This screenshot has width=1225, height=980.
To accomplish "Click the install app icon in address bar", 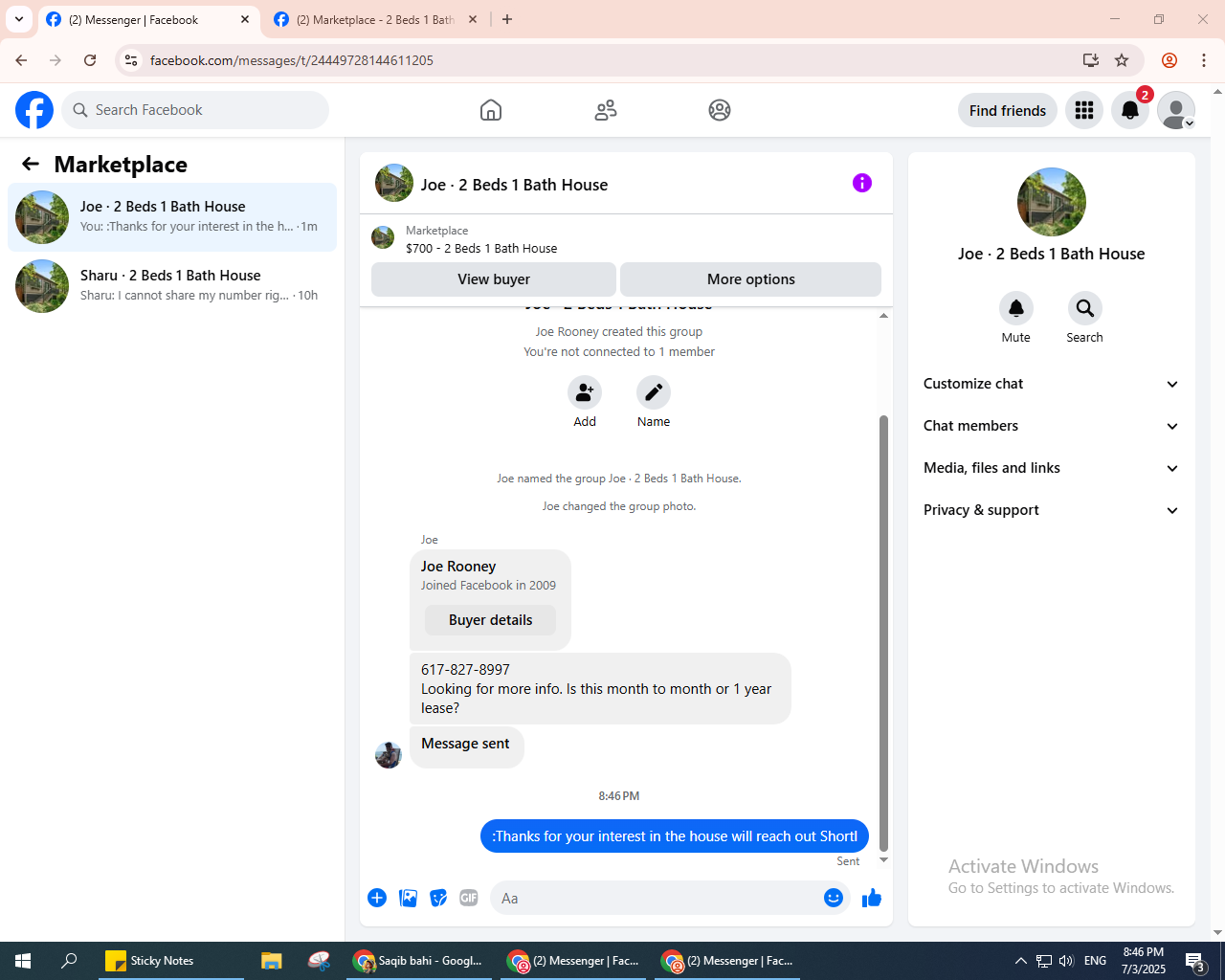I will coord(1091,60).
